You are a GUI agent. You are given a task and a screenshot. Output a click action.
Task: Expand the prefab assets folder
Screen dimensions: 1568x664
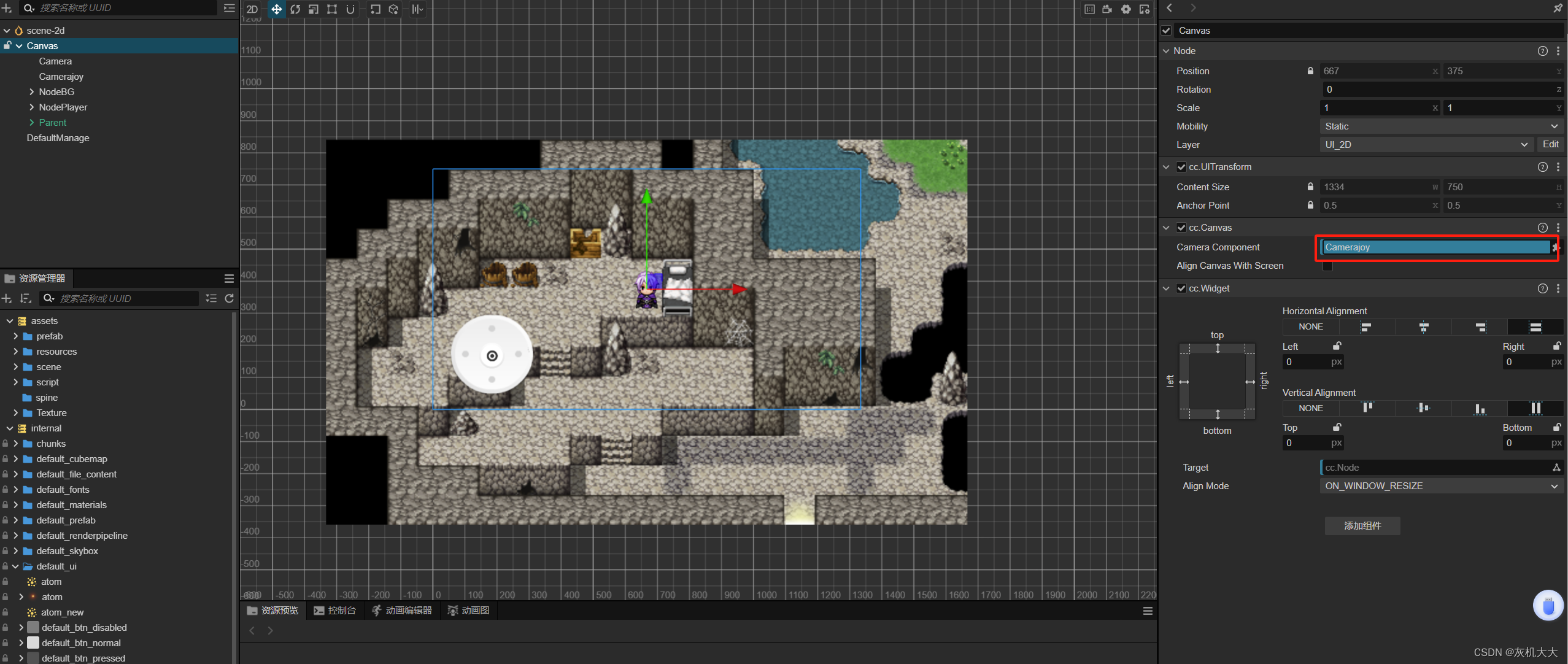pyautogui.click(x=15, y=336)
